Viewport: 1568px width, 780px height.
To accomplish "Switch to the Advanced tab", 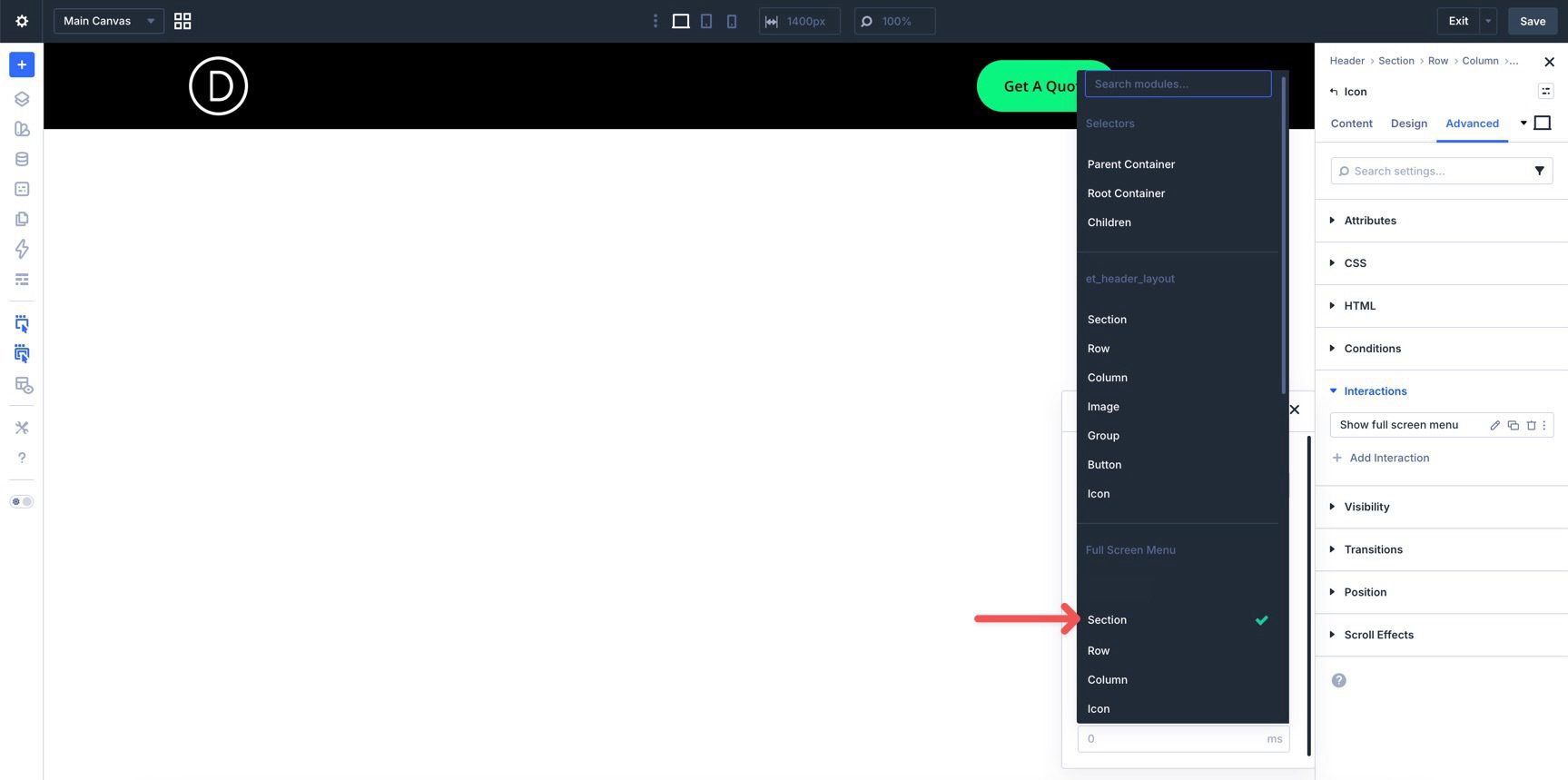I will 1472,123.
